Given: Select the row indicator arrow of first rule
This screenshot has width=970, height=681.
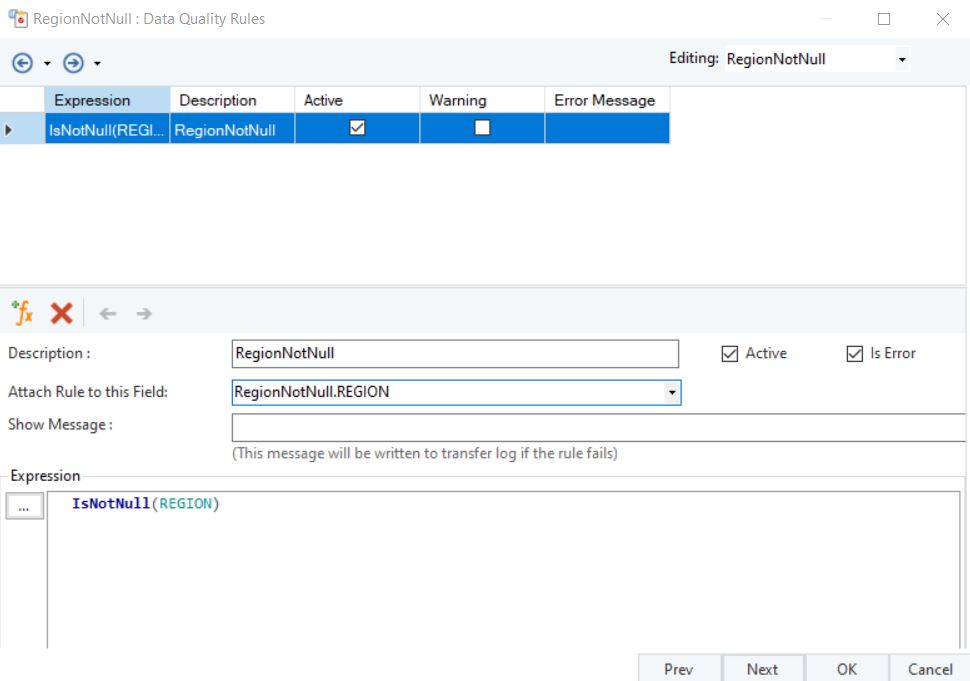Looking at the screenshot, I should pyautogui.click(x=10, y=129).
